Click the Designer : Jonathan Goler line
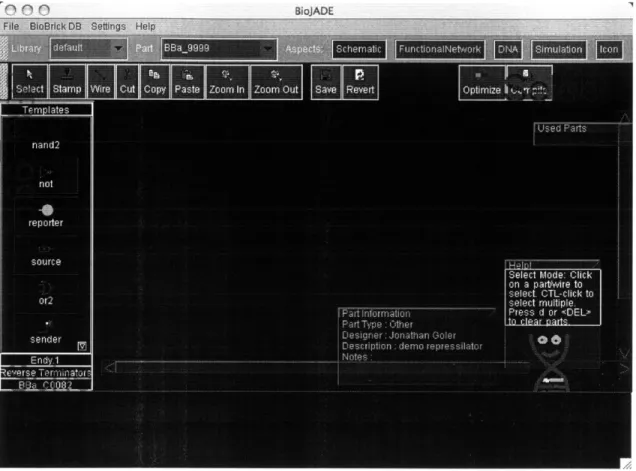Image resolution: width=636 pixels, height=471 pixels. pyautogui.click(x=399, y=336)
